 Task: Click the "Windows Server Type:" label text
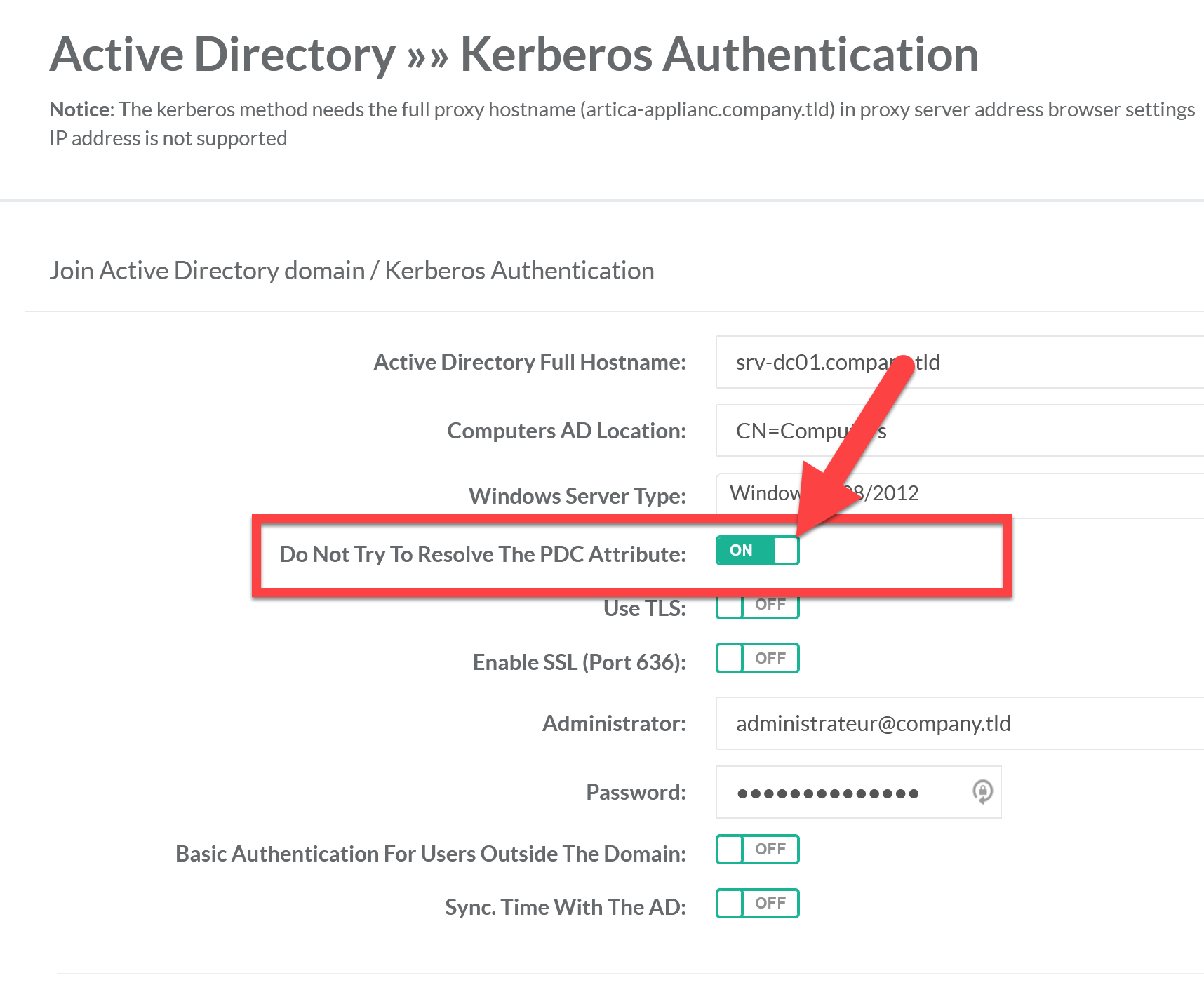click(577, 496)
